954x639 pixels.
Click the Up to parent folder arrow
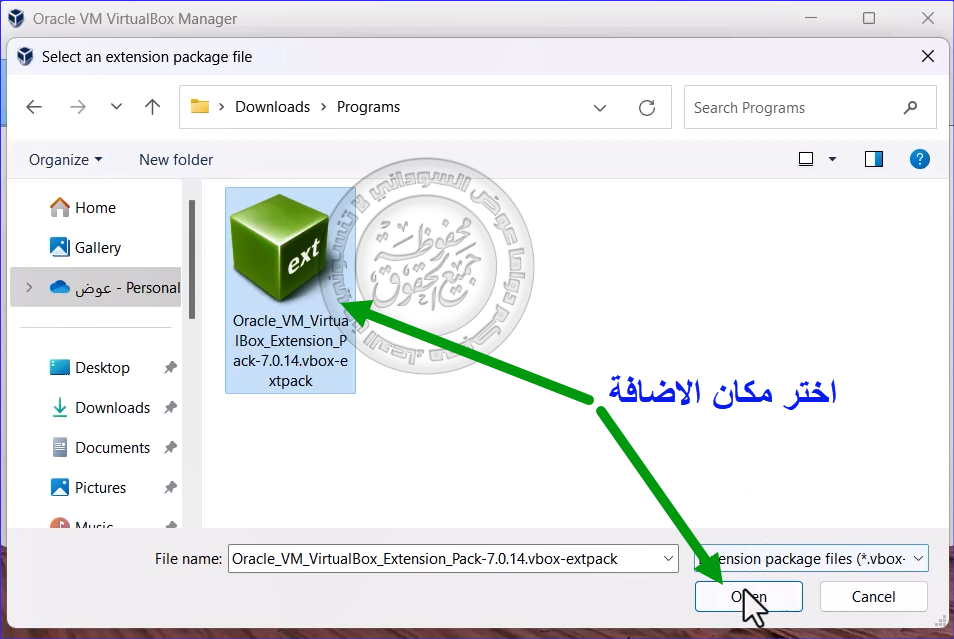click(x=152, y=107)
